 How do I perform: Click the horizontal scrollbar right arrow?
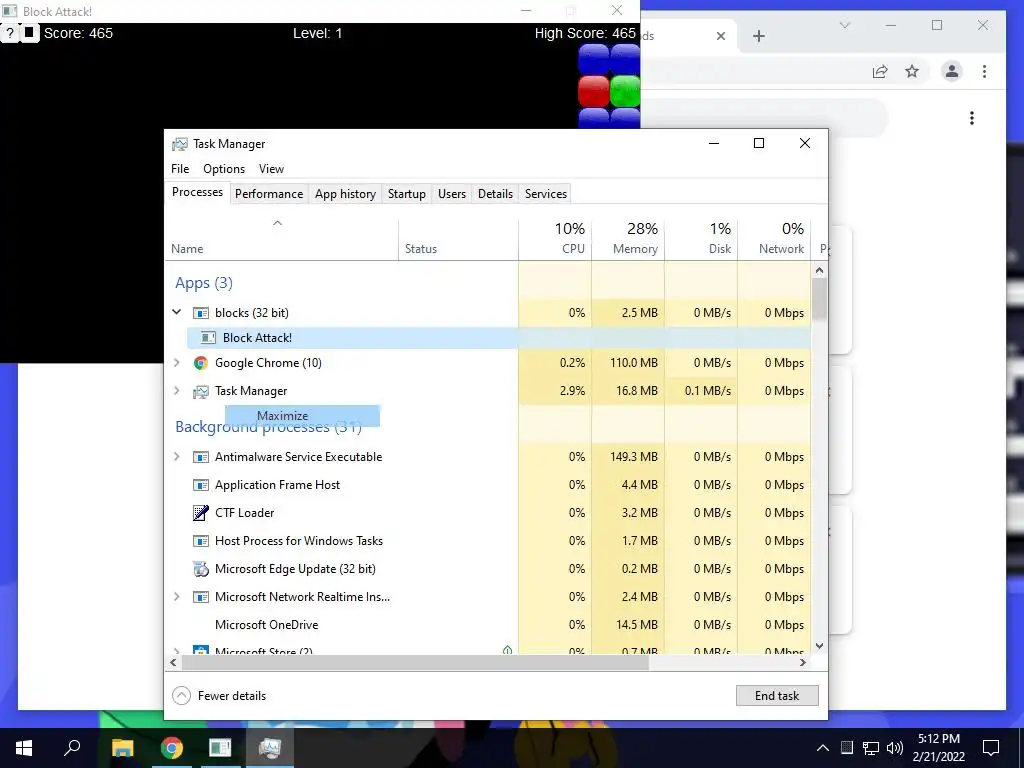coord(803,663)
